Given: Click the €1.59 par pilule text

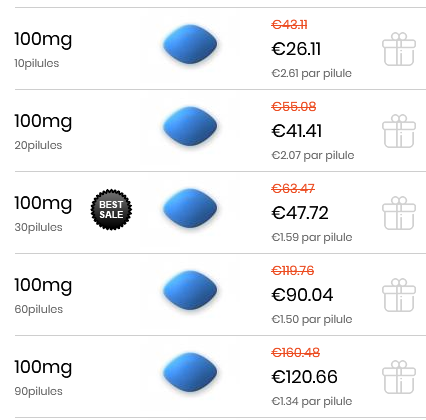Looking at the screenshot, I should pos(312,237).
